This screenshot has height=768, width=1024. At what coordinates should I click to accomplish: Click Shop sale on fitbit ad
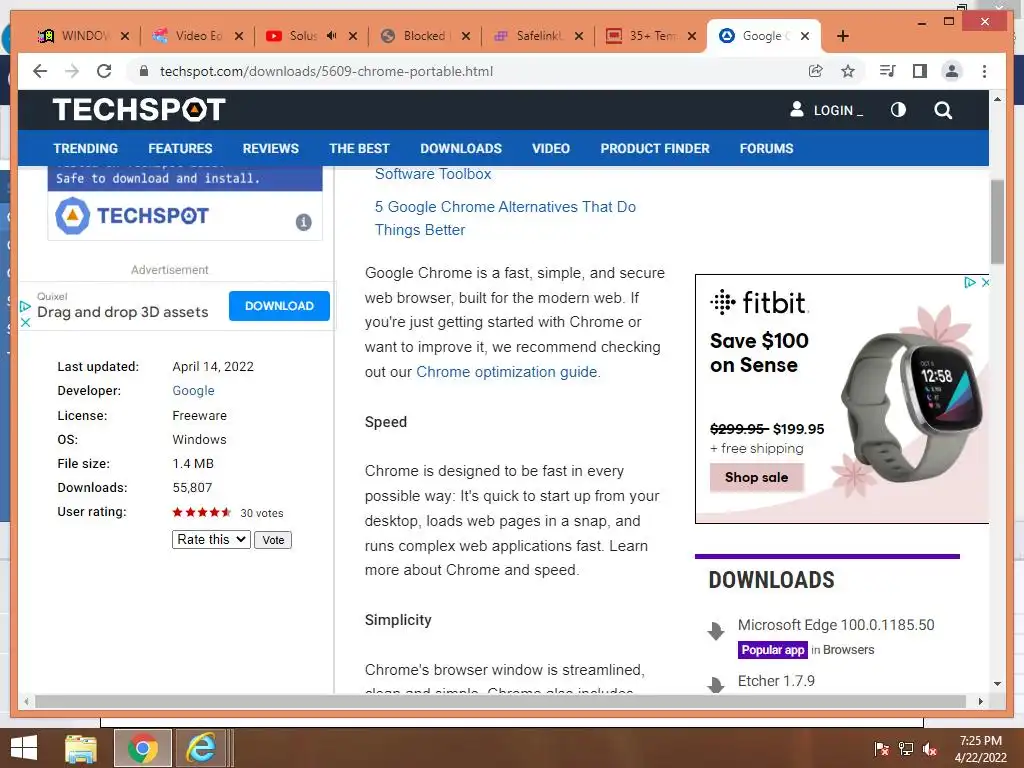(756, 477)
